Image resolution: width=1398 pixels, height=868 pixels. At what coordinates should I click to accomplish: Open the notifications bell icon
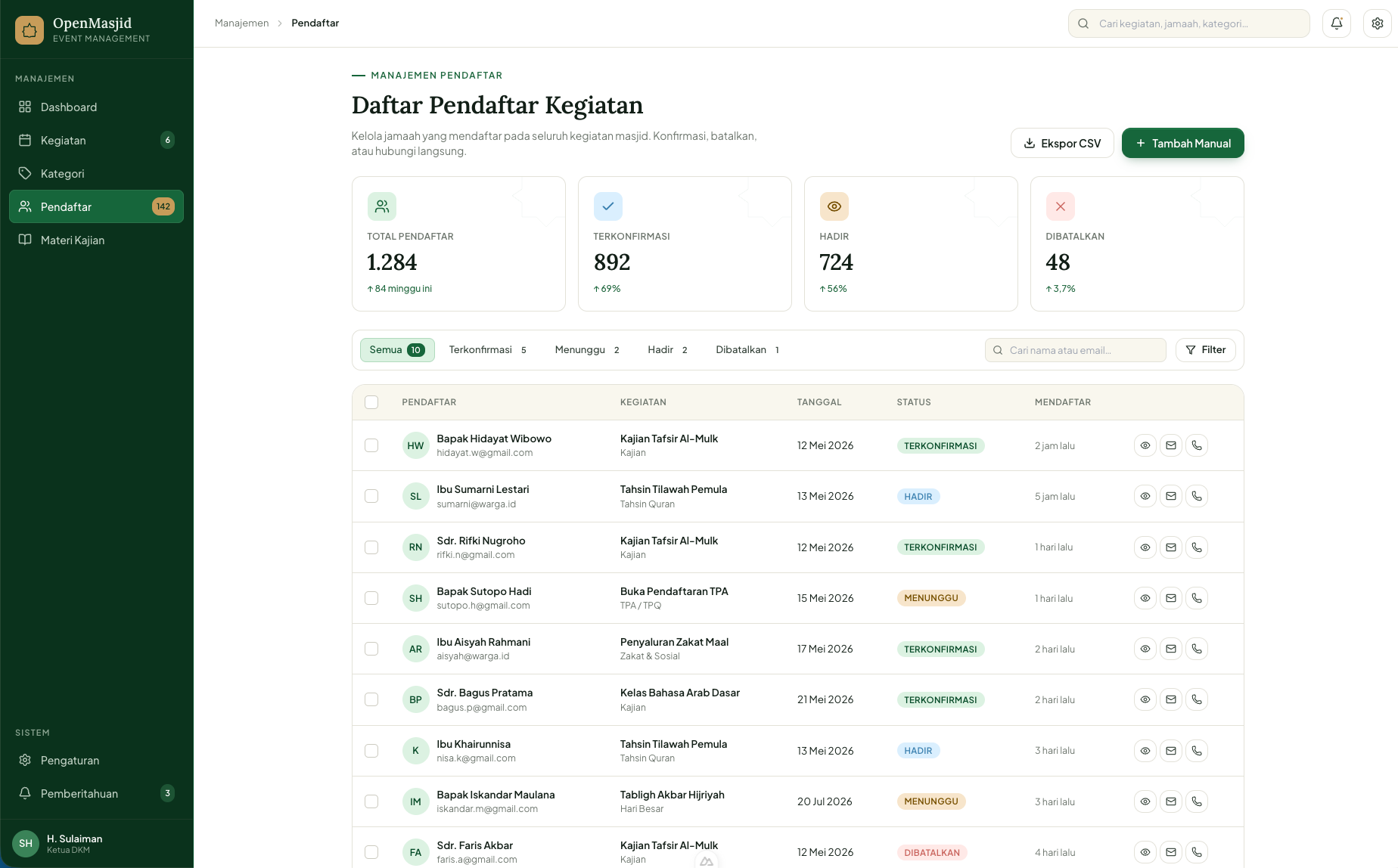[x=1337, y=23]
